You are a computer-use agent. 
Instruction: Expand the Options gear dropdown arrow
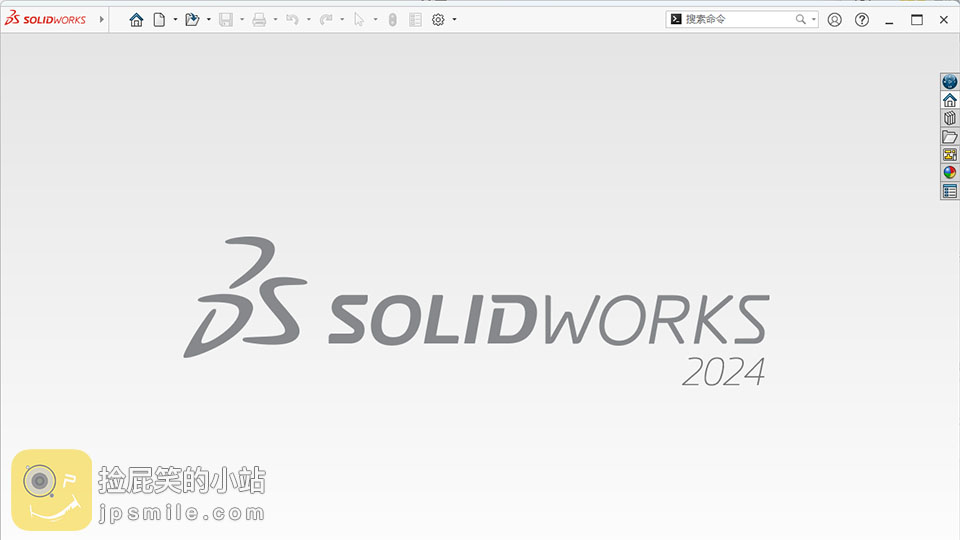pyautogui.click(x=454, y=19)
